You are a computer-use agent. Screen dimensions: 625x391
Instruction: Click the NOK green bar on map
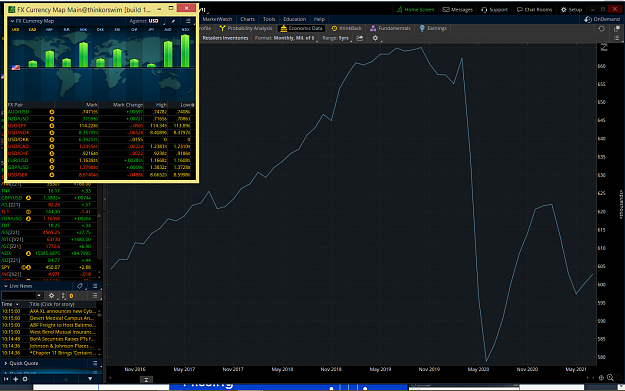pos(83,55)
